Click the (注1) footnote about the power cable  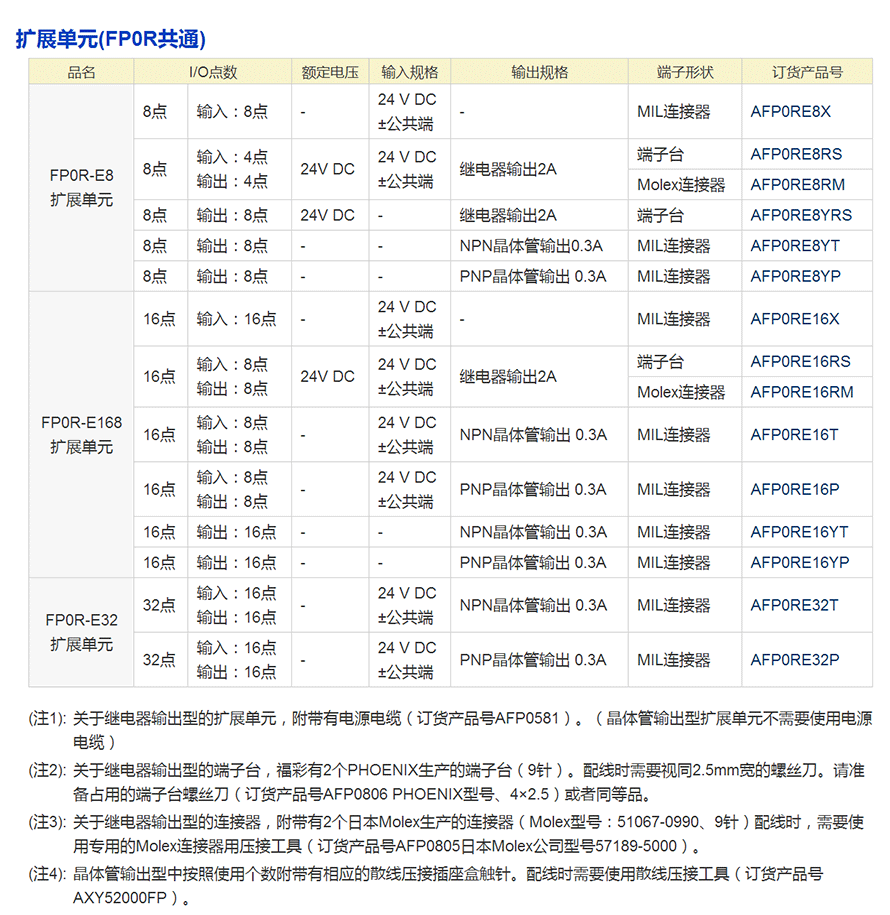click(x=450, y=729)
